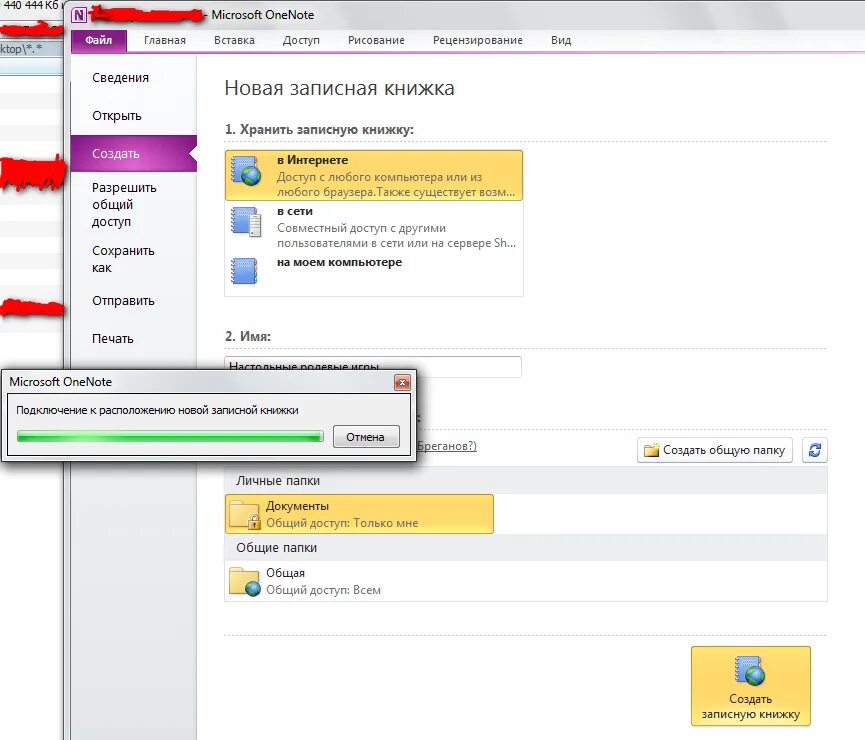Screen dimensions: 865x740
Task: Select 'в Интернете' storage option
Action: click(x=373, y=175)
